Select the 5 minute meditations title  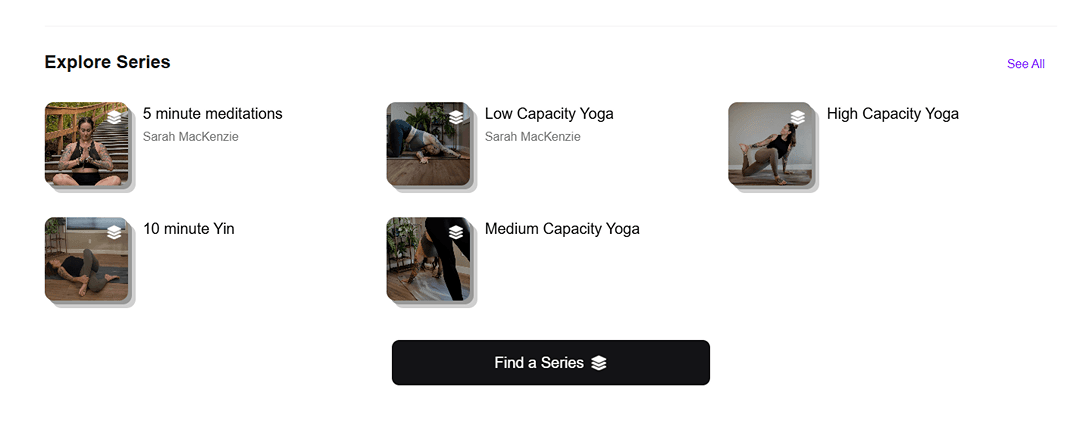pos(212,114)
